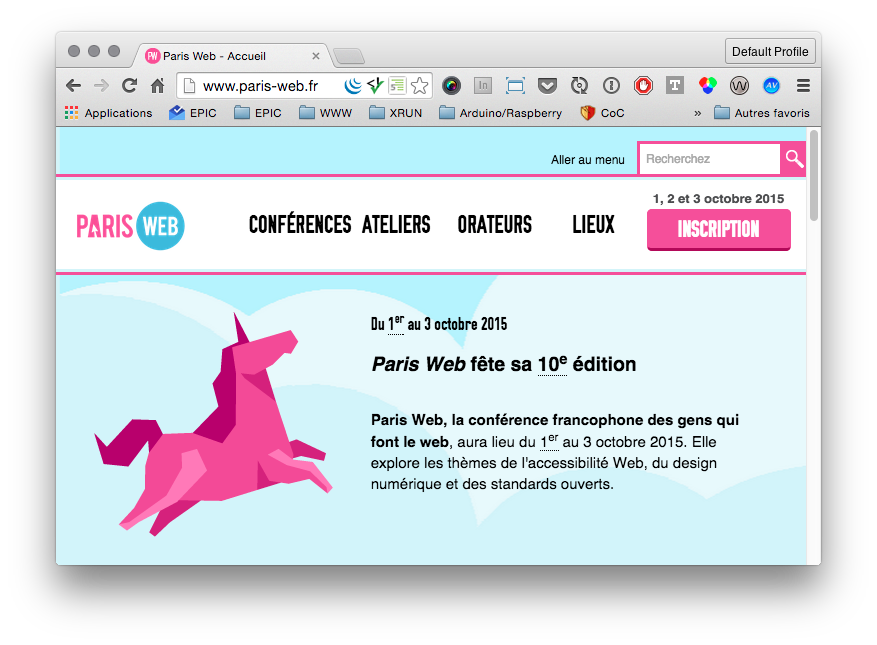Follow the 'Aller au menu' link
The height and width of the screenshot is (645, 877).
point(587,160)
